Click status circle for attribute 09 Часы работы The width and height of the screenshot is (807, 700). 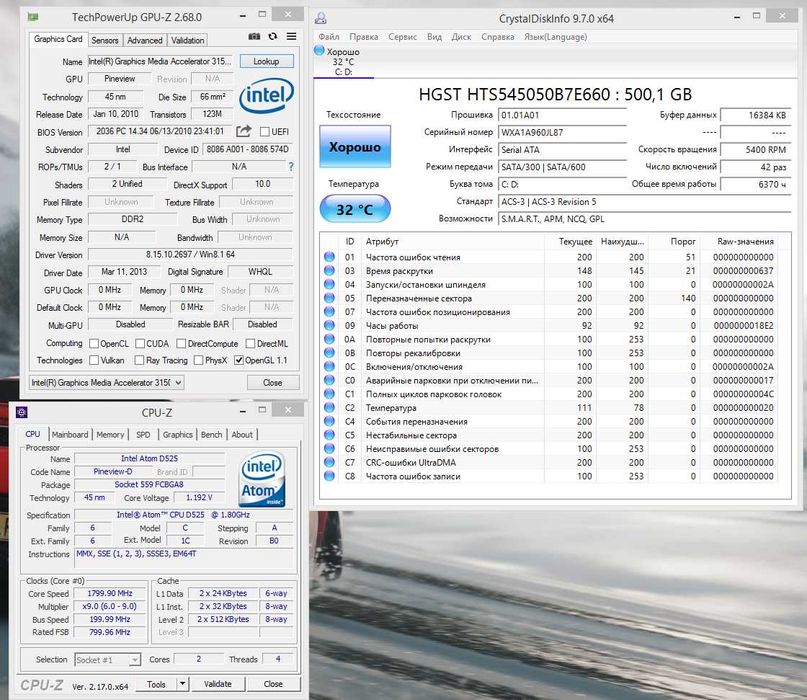329,325
